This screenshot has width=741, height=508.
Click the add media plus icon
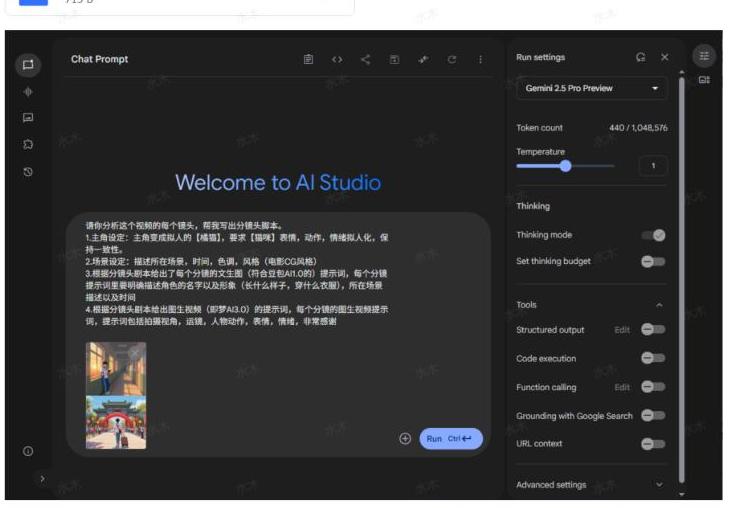point(405,439)
